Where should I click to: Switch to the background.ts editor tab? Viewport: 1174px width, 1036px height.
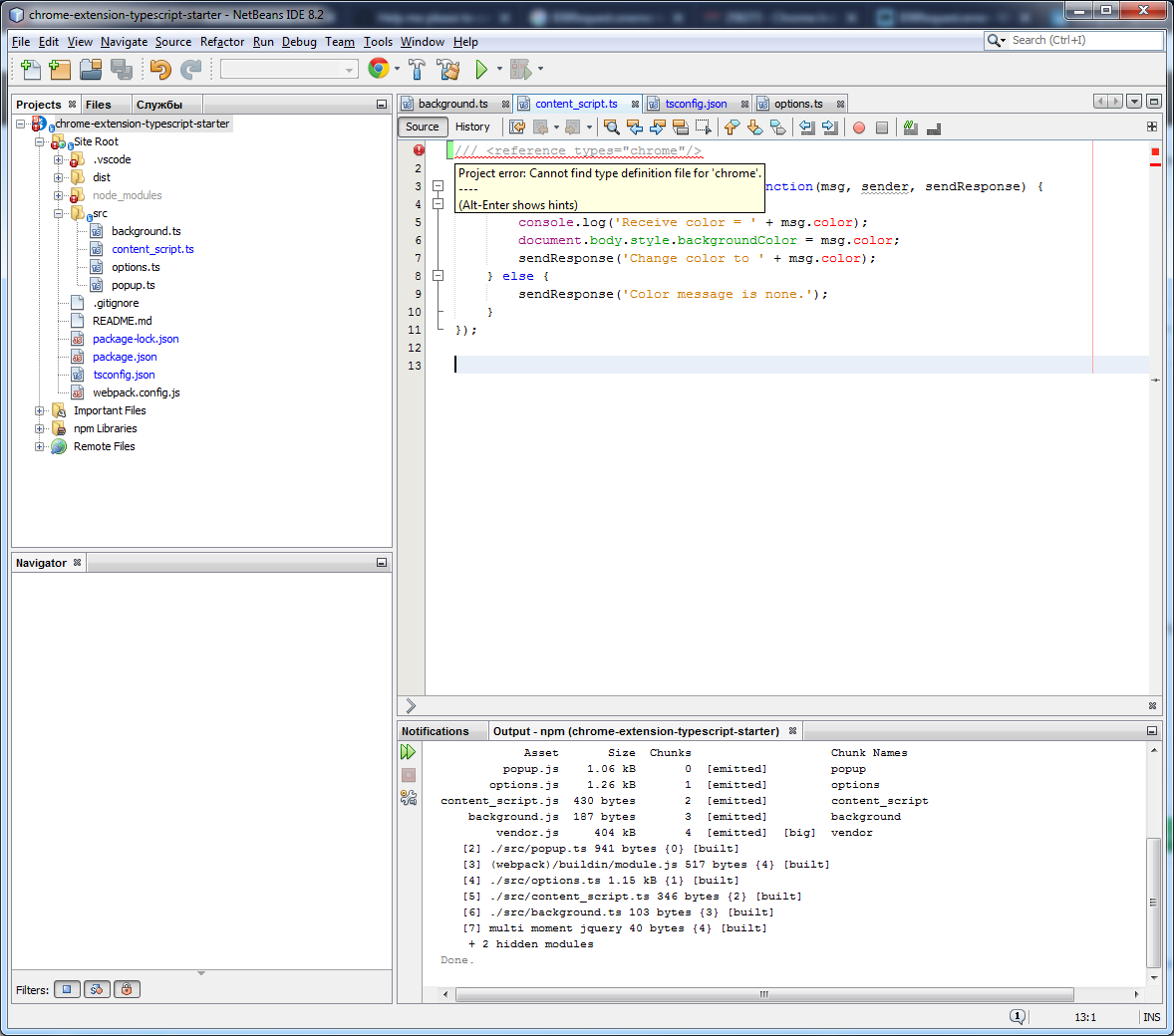coord(452,104)
